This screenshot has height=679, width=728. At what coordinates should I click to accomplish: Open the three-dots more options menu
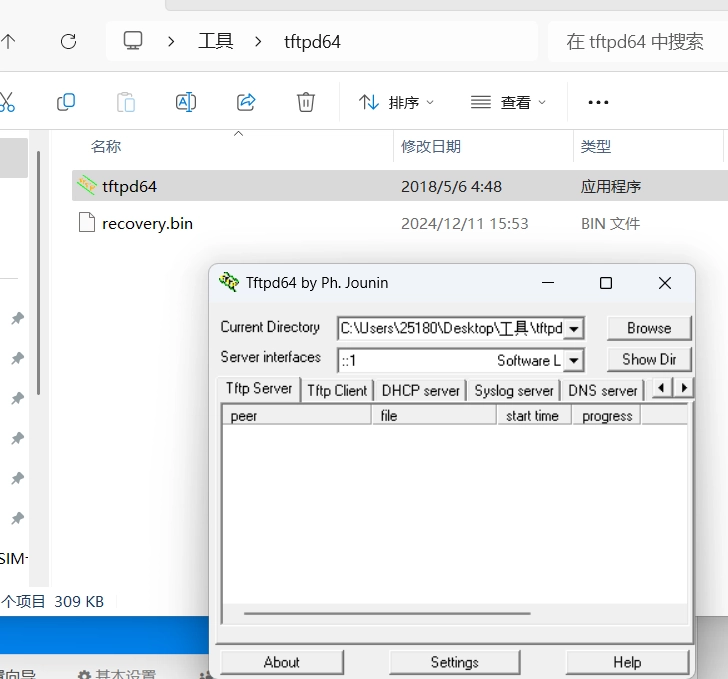pos(598,102)
